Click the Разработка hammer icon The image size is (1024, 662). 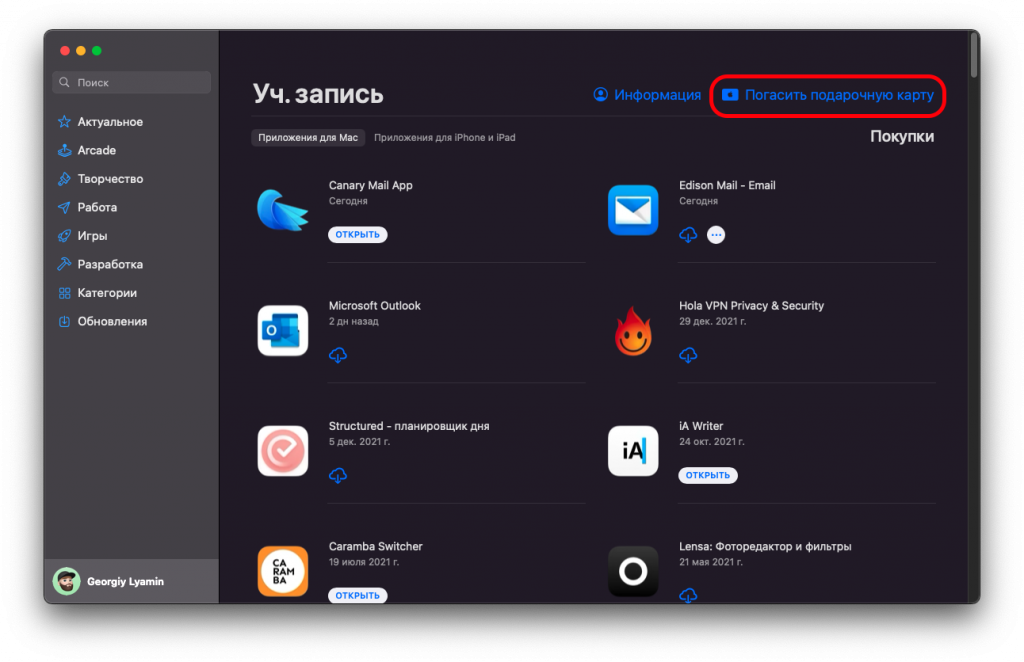(64, 264)
